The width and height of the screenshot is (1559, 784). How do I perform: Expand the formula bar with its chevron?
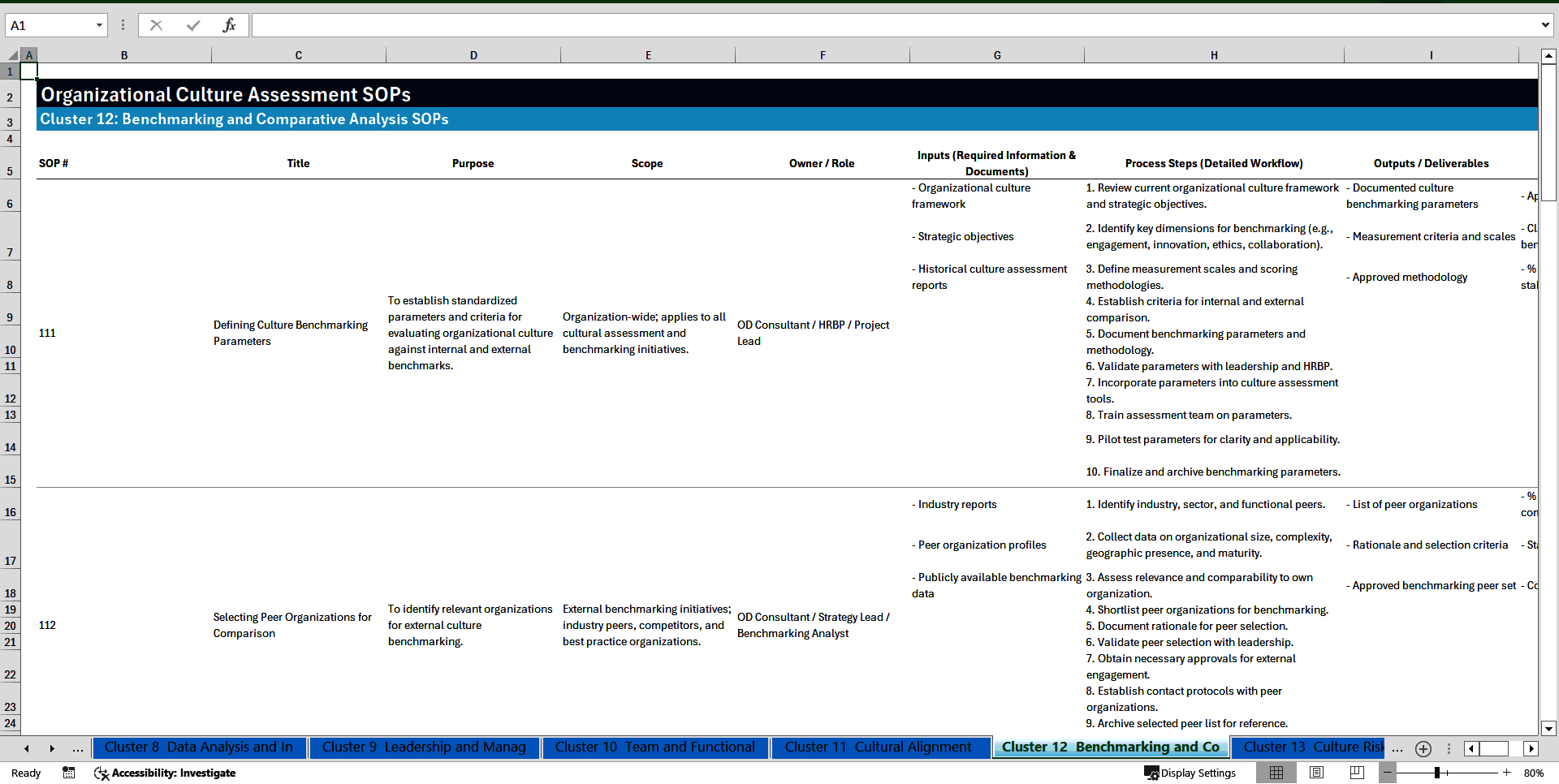coord(1548,24)
